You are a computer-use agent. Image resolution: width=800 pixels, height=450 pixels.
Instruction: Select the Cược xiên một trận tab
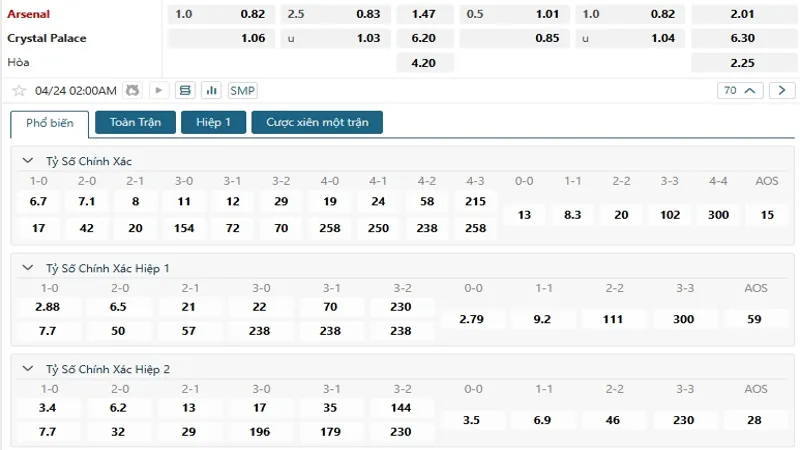coord(317,122)
